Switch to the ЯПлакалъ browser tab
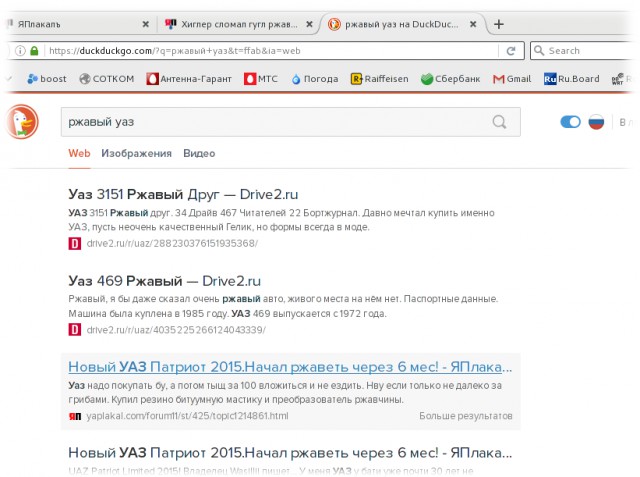Screen dimensions: 640x477 pyautogui.click(x=78, y=24)
